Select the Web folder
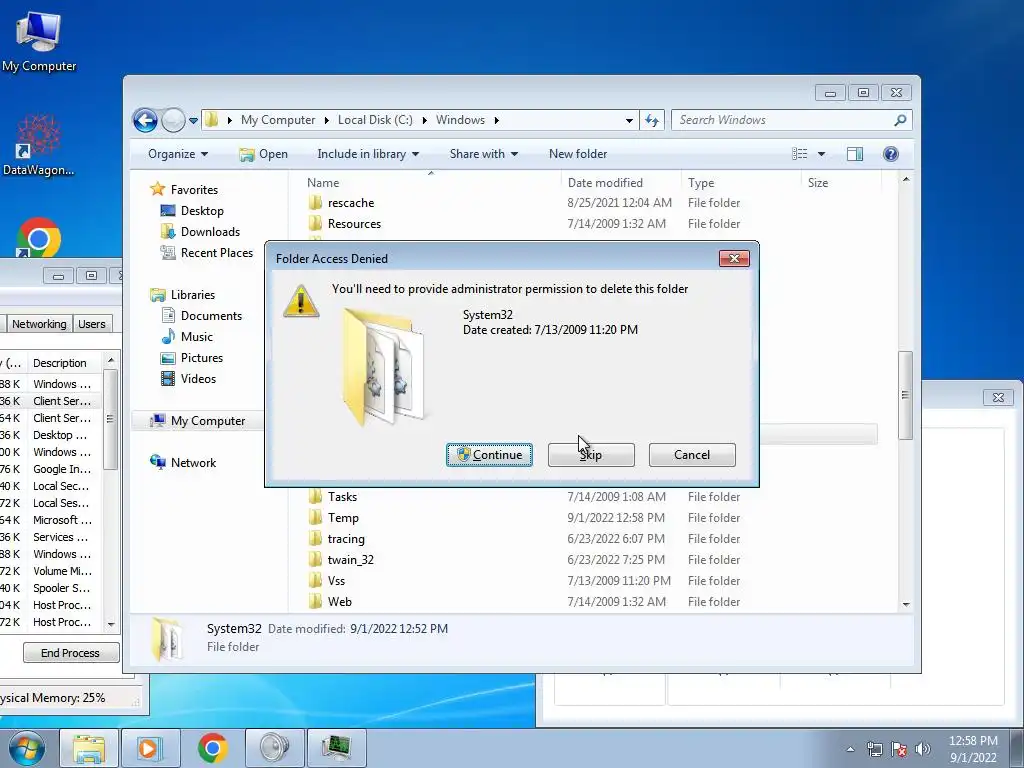 click(x=340, y=601)
